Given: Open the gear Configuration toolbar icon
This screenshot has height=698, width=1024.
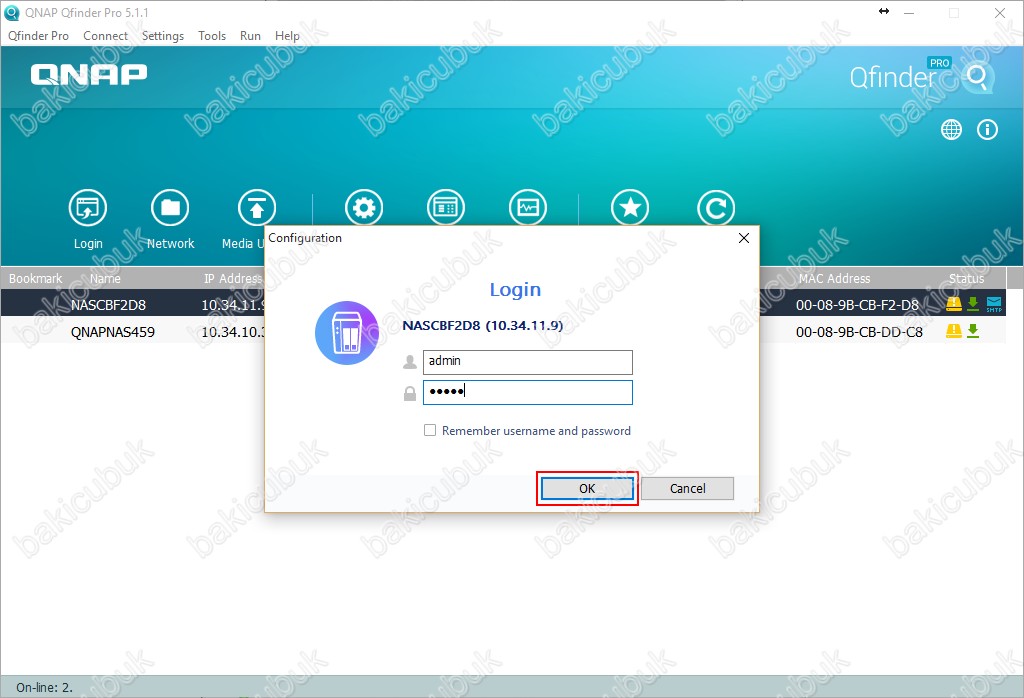Looking at the screenshot, I should pos(364,208).
